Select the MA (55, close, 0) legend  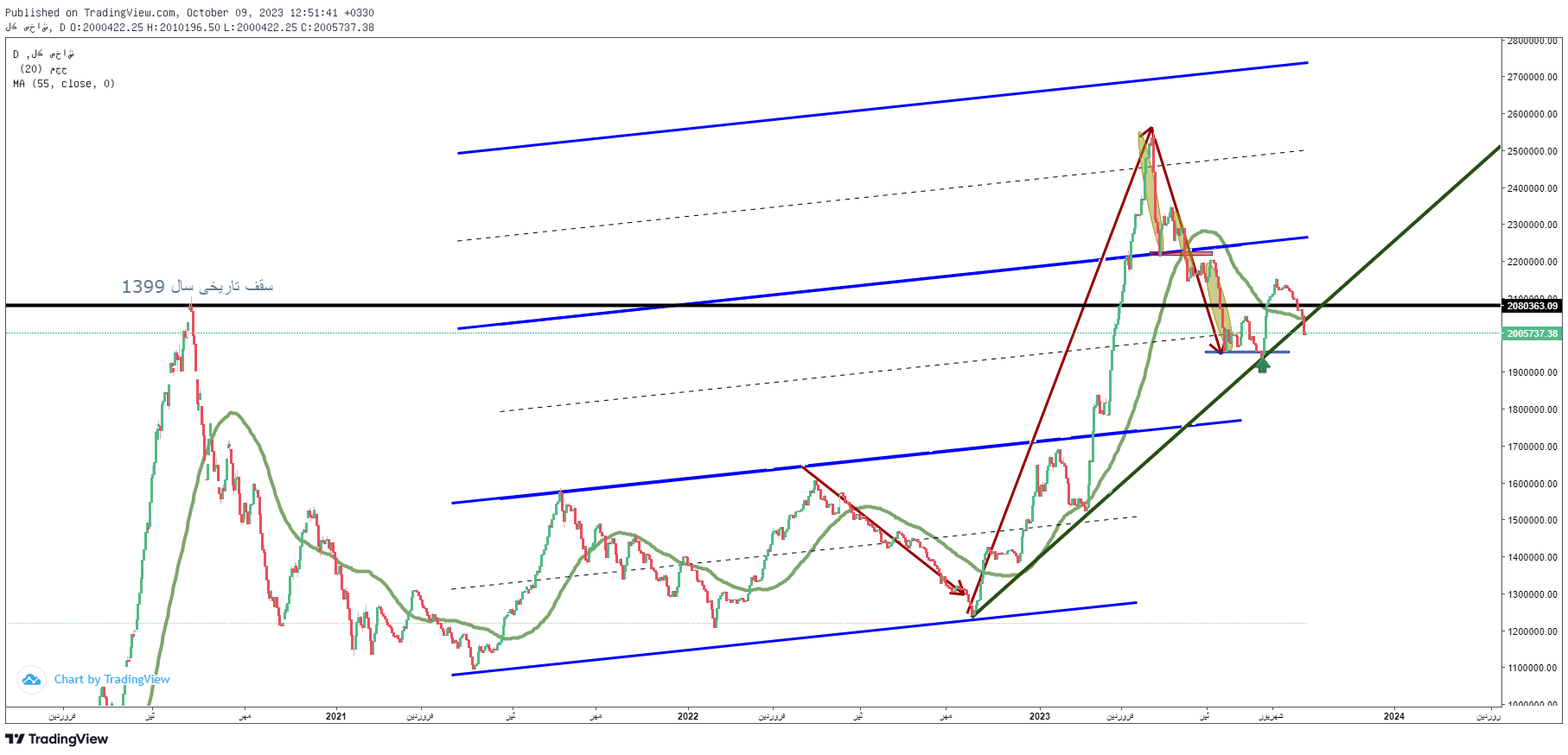tap(64, 84)
